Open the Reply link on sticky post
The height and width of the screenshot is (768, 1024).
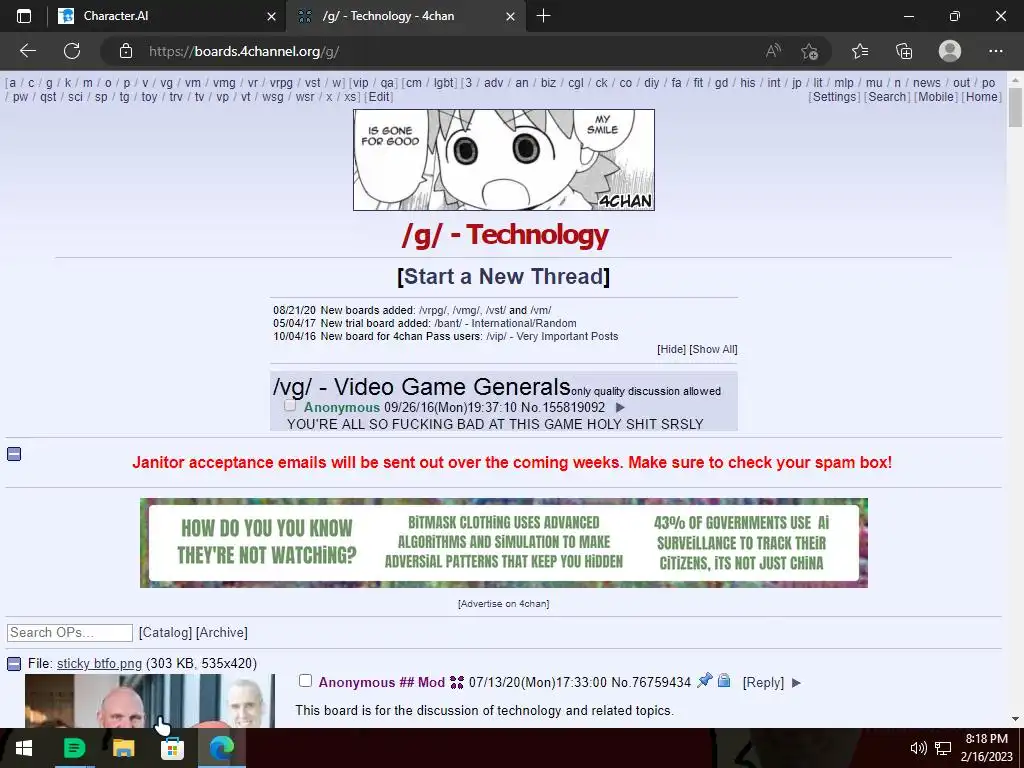coord(763,682)
